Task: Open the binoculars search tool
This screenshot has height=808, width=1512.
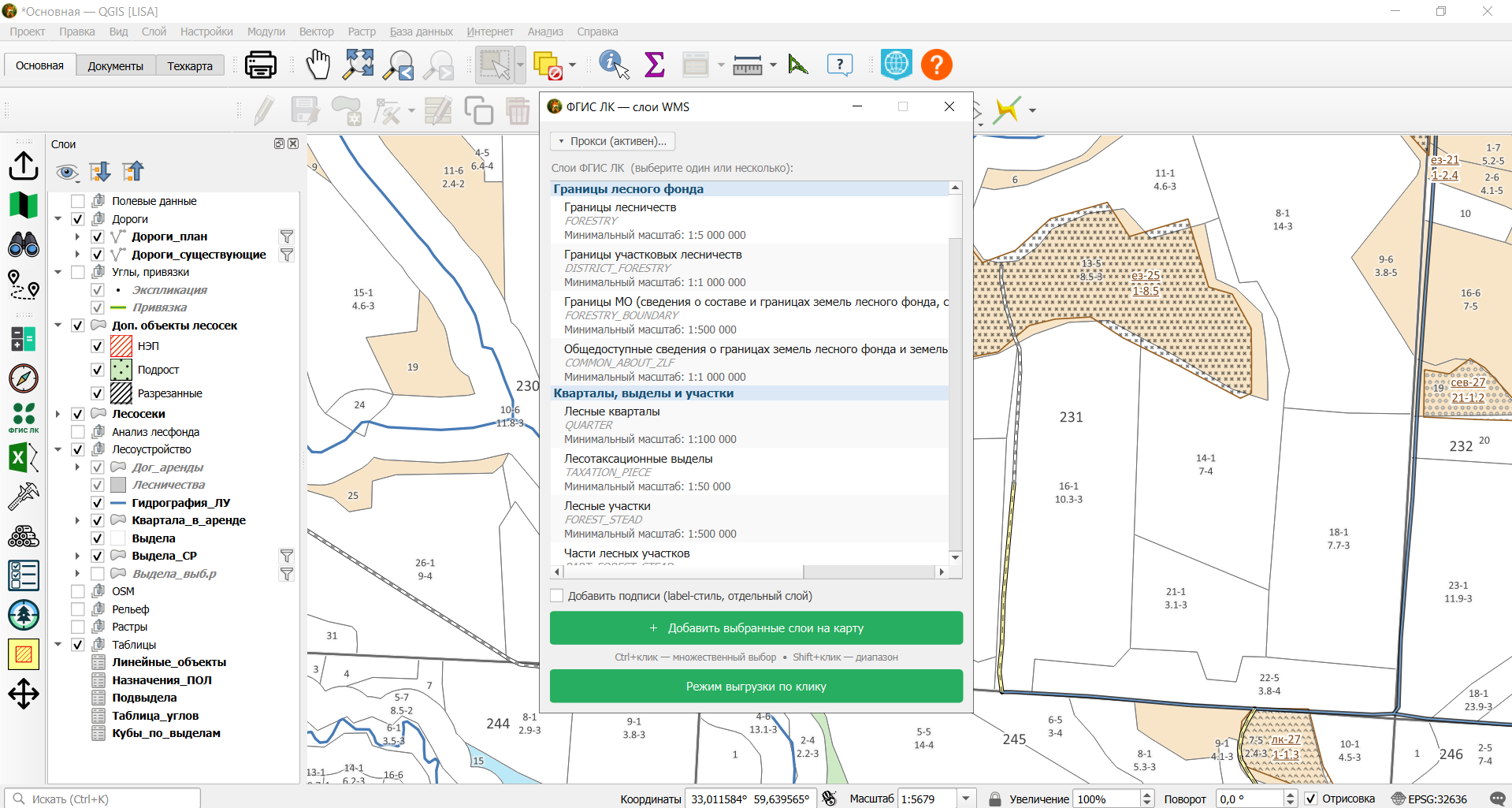Action: pos(24,245)
